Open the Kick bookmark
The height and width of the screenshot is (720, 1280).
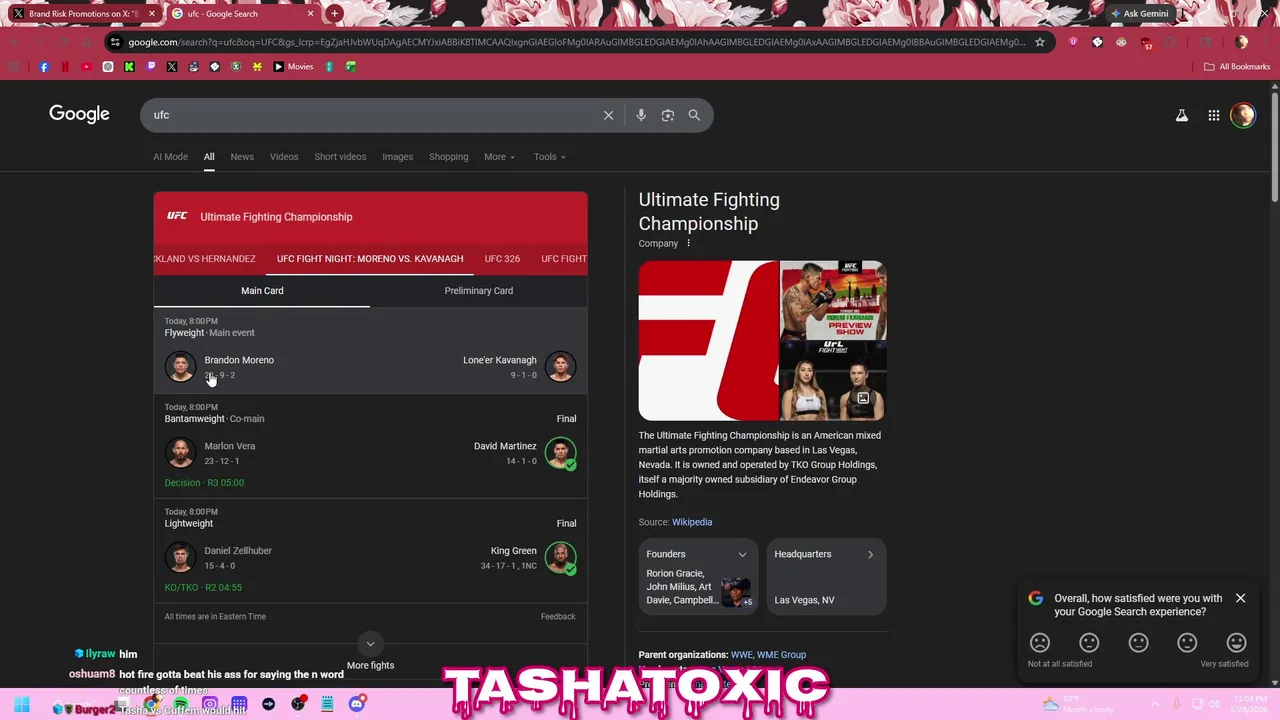coord(129,67)
